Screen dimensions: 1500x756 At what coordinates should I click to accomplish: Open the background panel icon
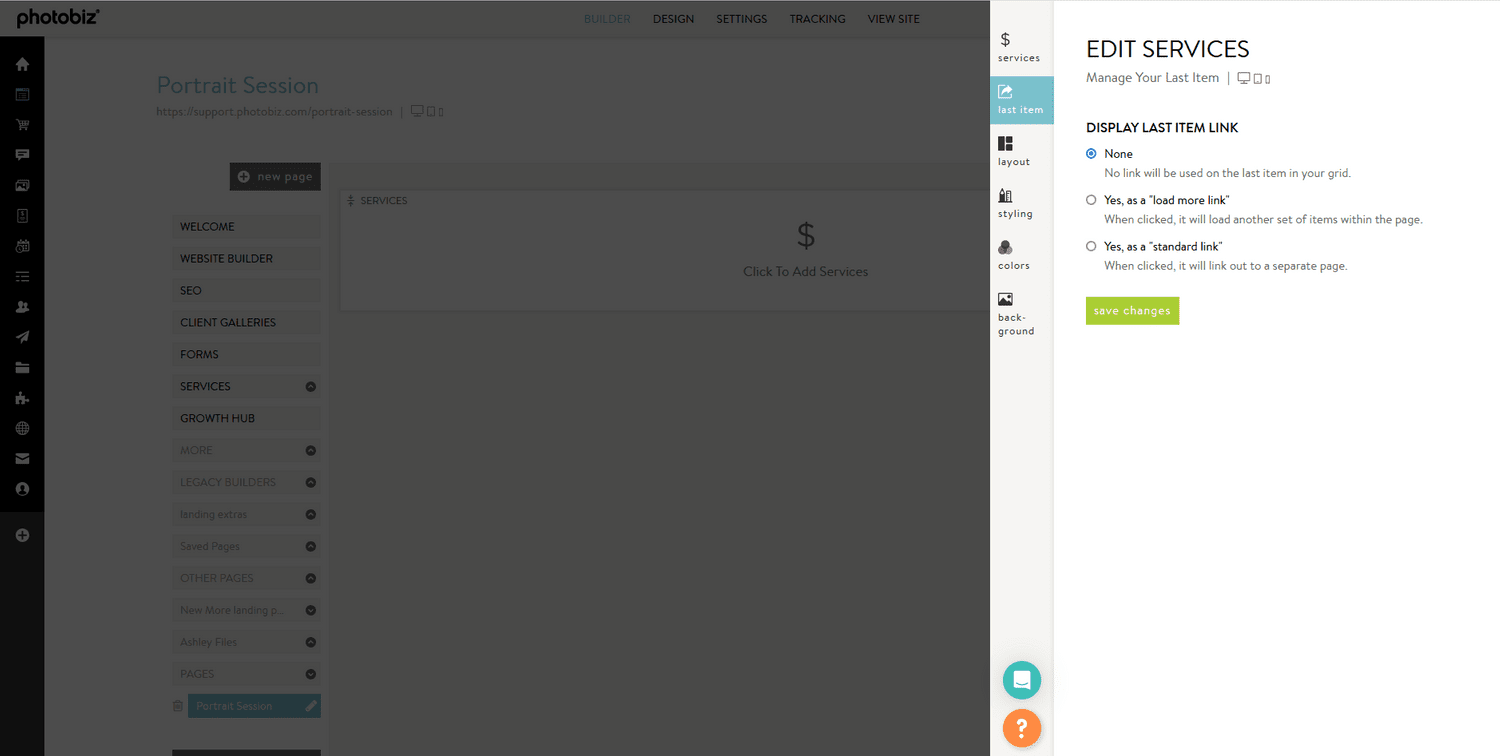pos(1015,313)
